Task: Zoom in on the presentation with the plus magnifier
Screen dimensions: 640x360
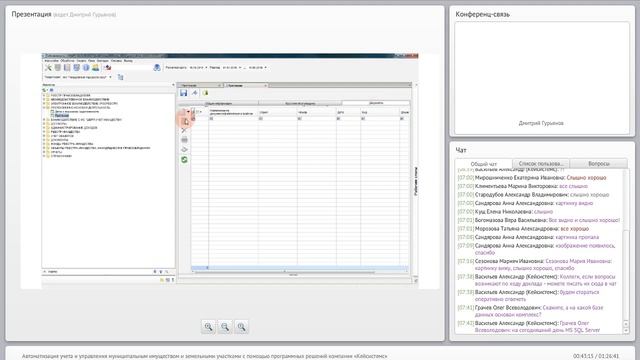Action: point(209,327)
